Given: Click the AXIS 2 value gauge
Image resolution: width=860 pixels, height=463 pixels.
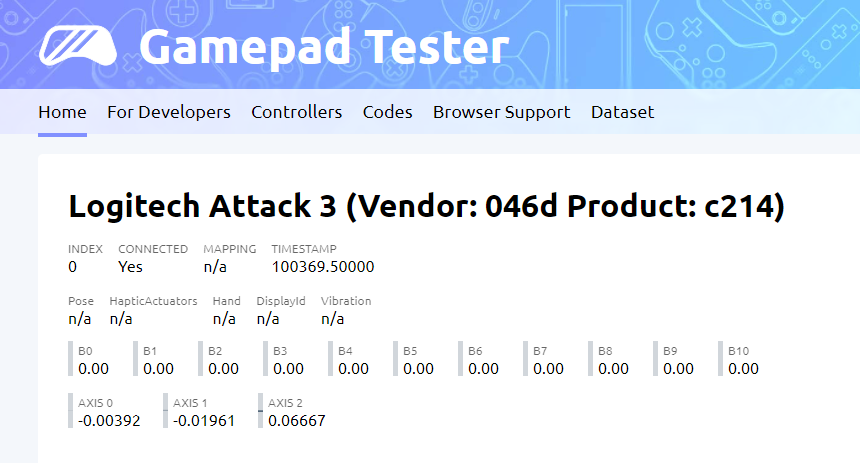Looking at the screenshot, I should click(x=296, y=412).
